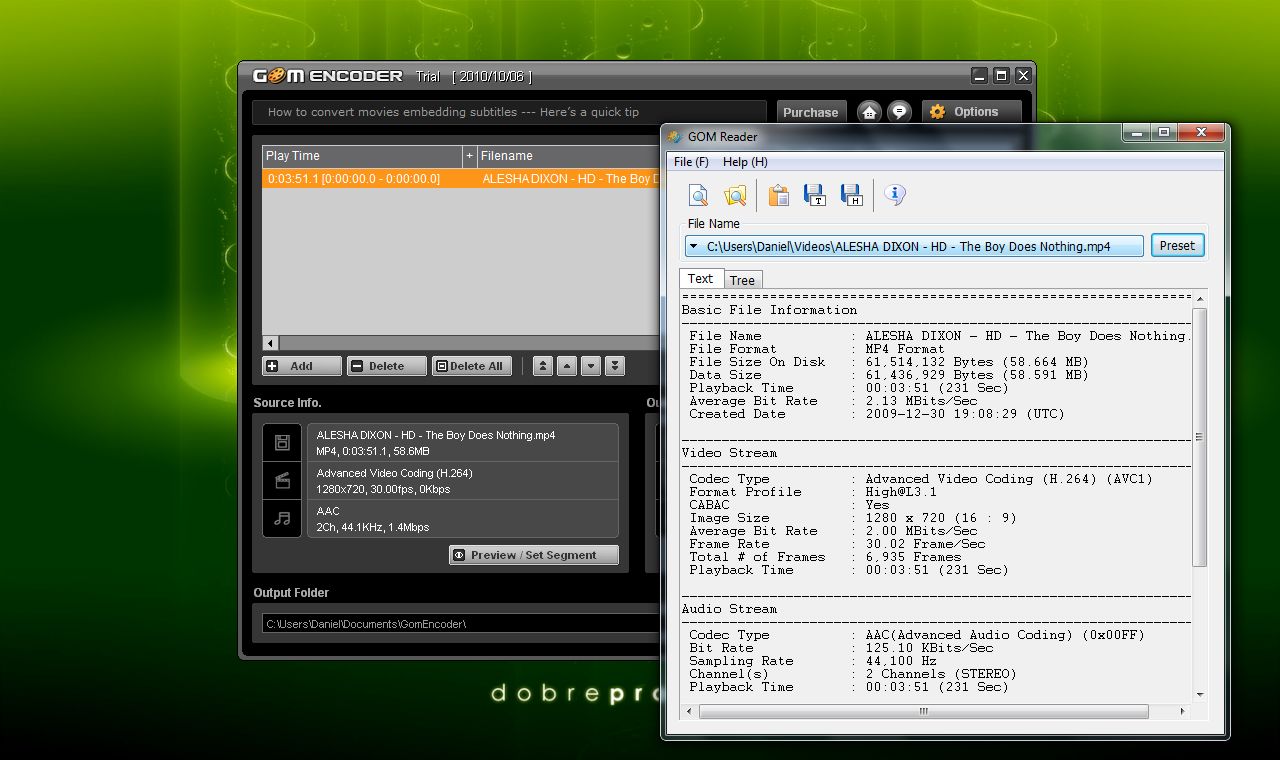Click the home icon in GOM Encoder
Image resolution: width=1280 pixels, height=760 pixels.
pos(869,112)
